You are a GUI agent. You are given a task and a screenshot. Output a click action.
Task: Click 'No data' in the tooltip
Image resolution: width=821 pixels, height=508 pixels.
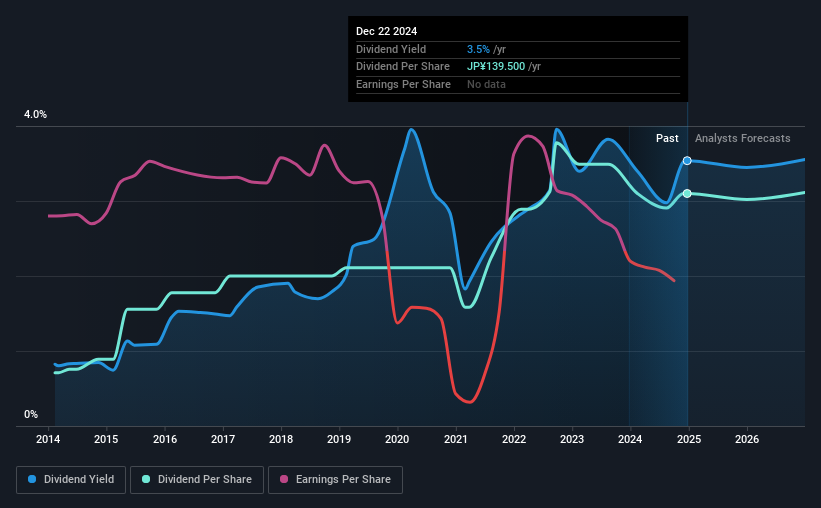coord(486,84)
